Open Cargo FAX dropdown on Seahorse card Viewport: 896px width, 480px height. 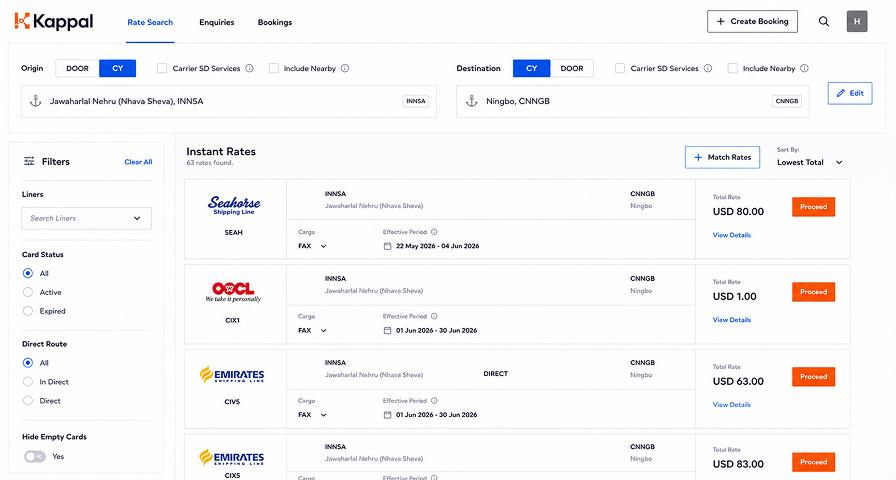coord(312,246)
